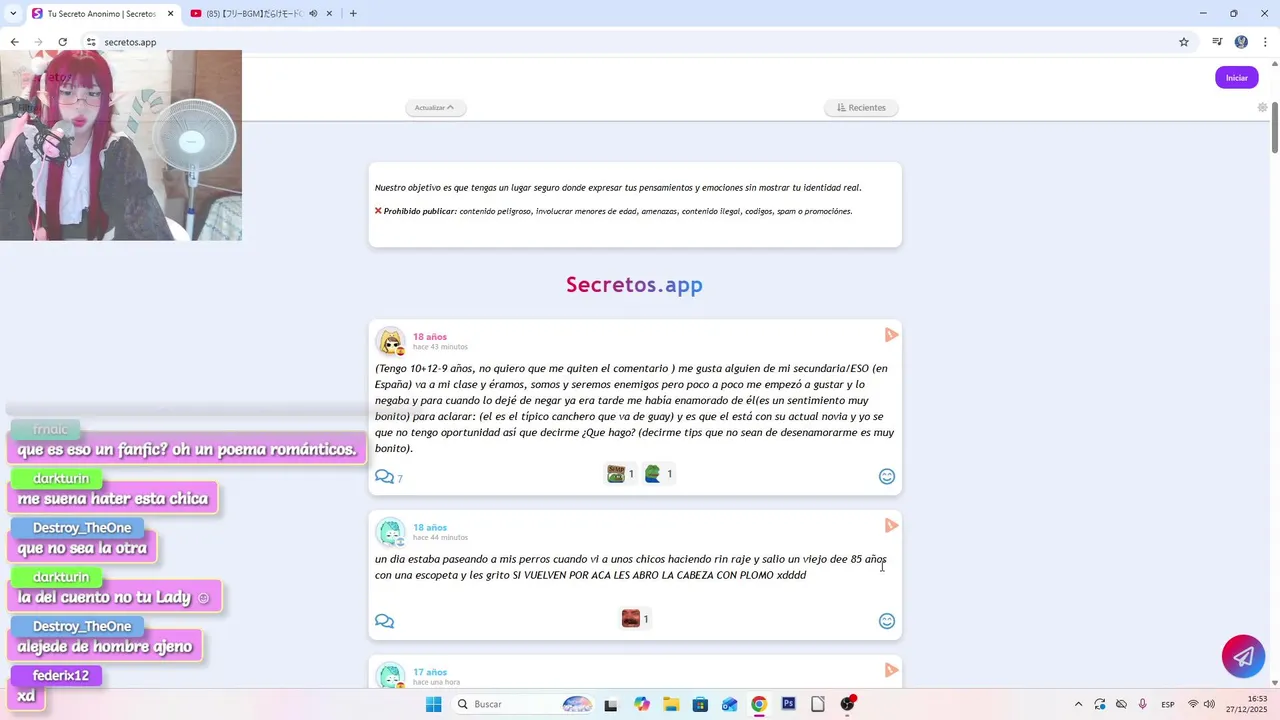Open the ESP language indicator
Image resolution: width=1280 pixels, height=720 pixels.
pyautogui.click(x=1168, y=704)
